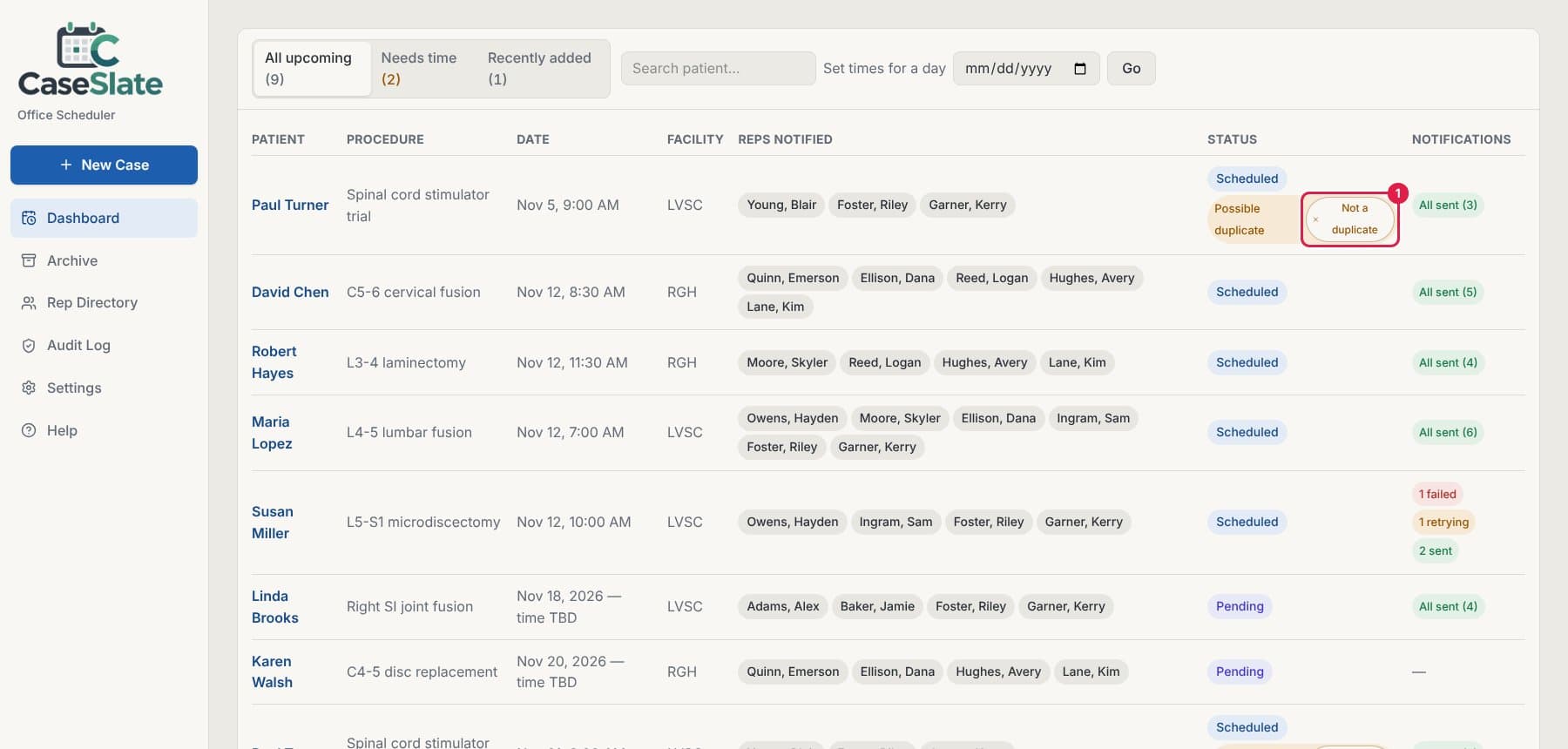1568x749 pixels.
Task: Open Maria Lopez patient record
Action: click(272, 433)
